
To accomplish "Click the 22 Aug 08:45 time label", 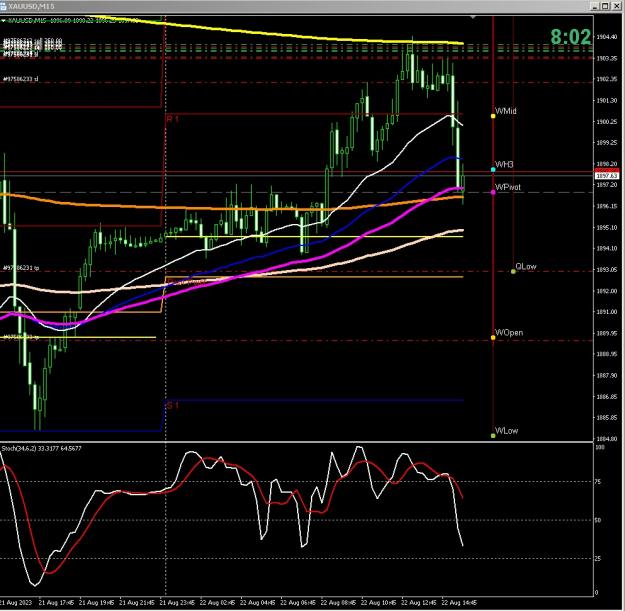I will [x=338, y=603].
